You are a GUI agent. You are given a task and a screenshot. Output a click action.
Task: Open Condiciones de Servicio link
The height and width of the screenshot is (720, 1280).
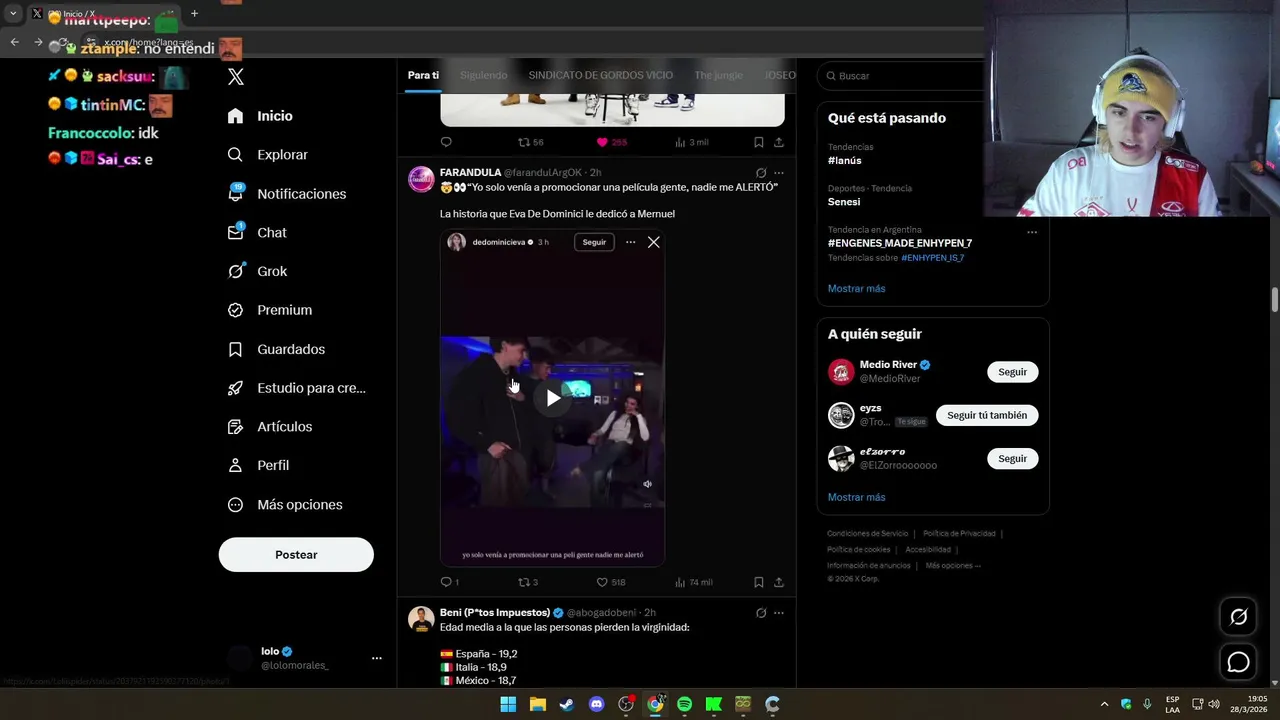tap(867, 534)
